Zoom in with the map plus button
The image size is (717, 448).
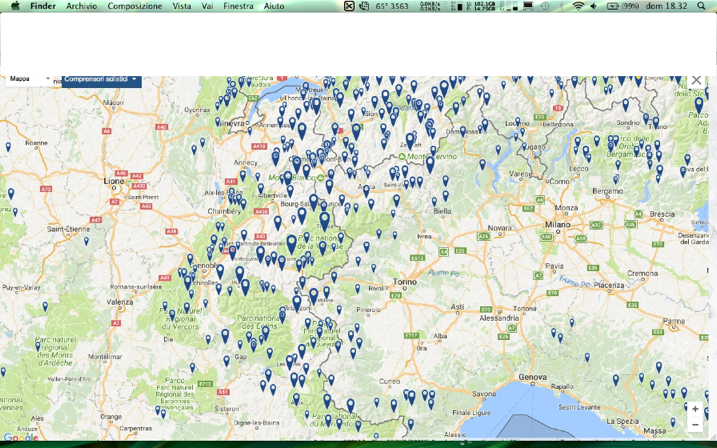pyautogui.click(x=695, y=409)
